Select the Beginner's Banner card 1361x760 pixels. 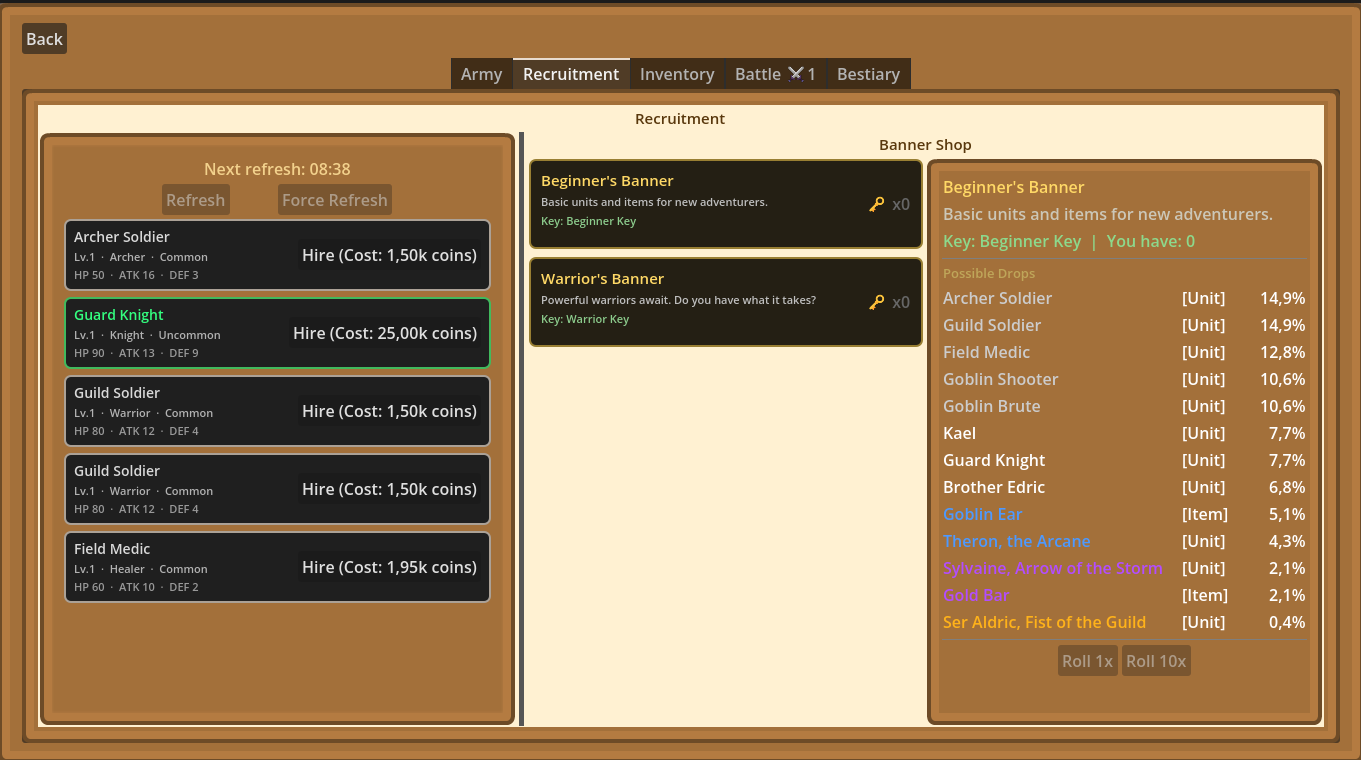[x=726, y=204]
